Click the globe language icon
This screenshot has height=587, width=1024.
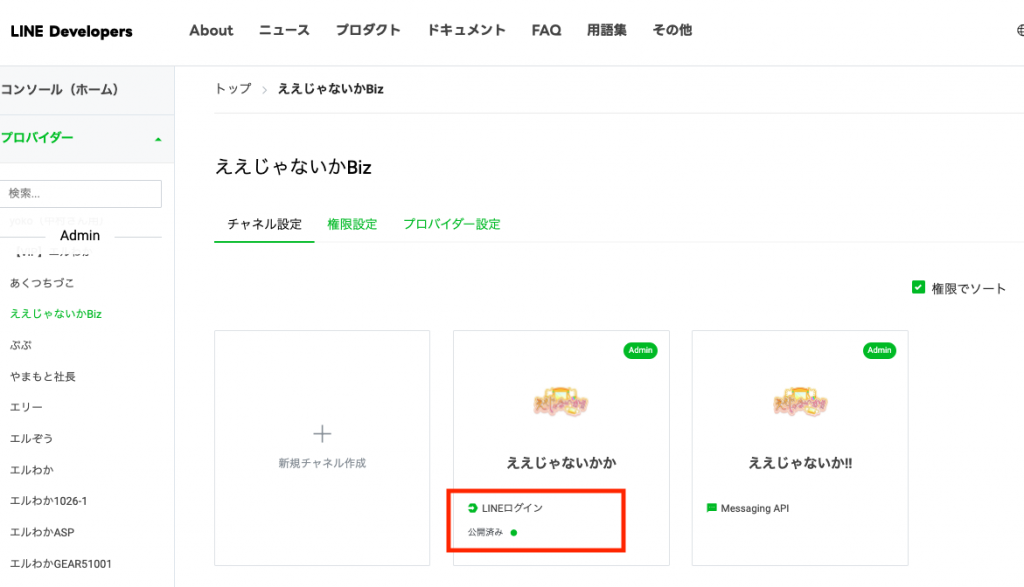[1021, 30]
